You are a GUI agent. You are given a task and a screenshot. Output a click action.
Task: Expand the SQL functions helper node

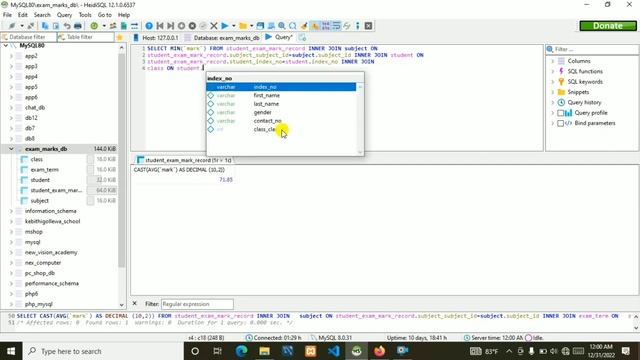(553, 71)
